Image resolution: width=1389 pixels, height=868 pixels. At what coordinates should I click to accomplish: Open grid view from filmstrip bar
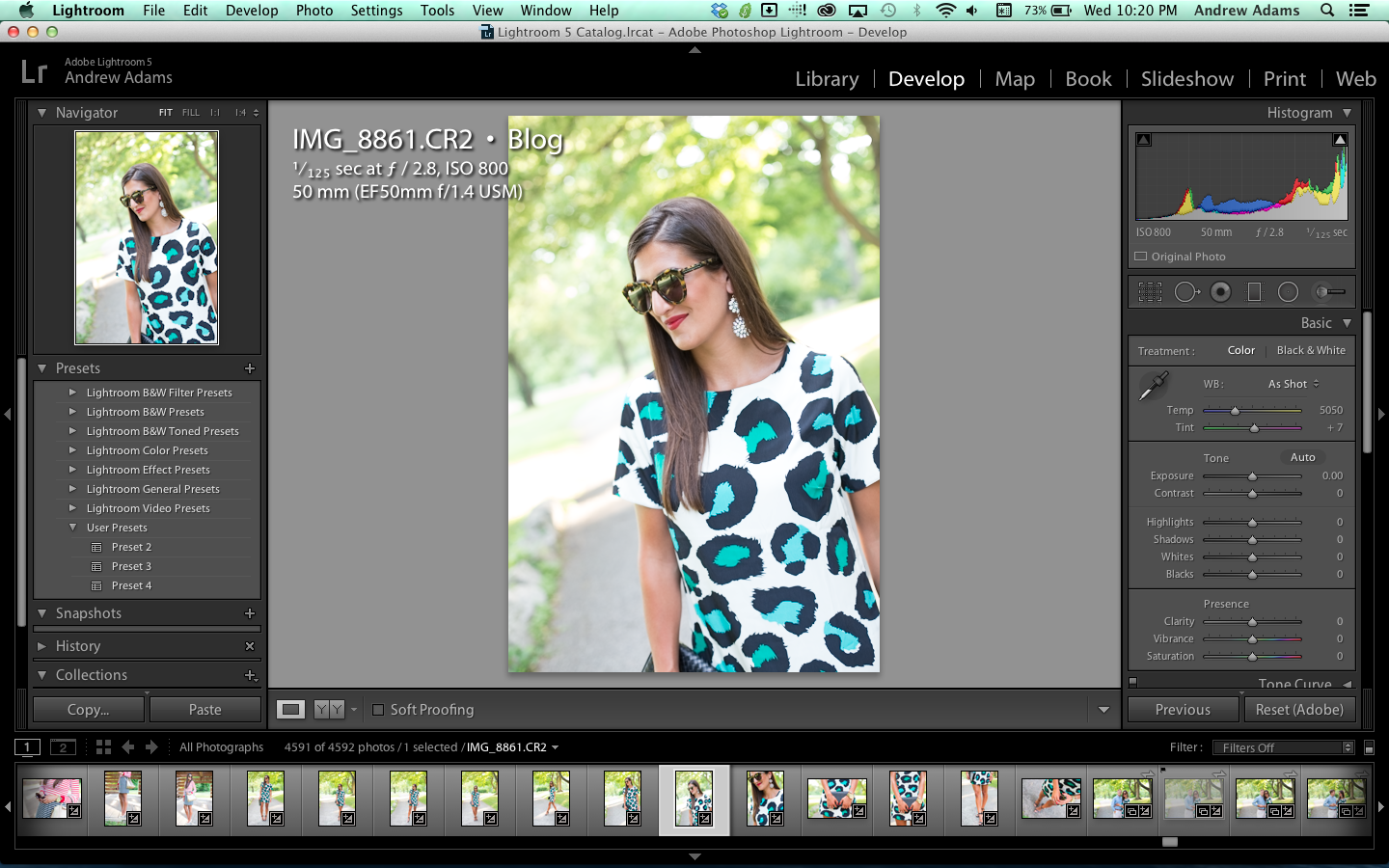point(103,747)
